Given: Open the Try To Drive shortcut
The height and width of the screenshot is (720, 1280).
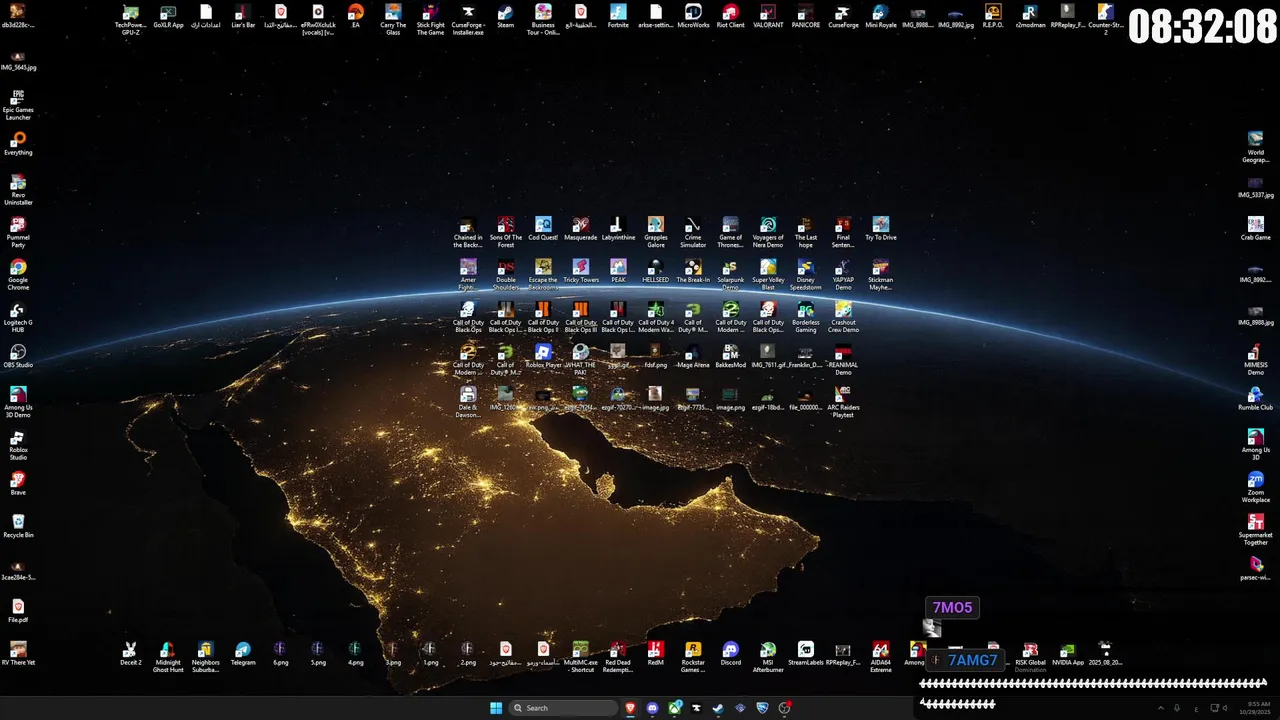Looking at the screenshot, I should tap(881, 229).
